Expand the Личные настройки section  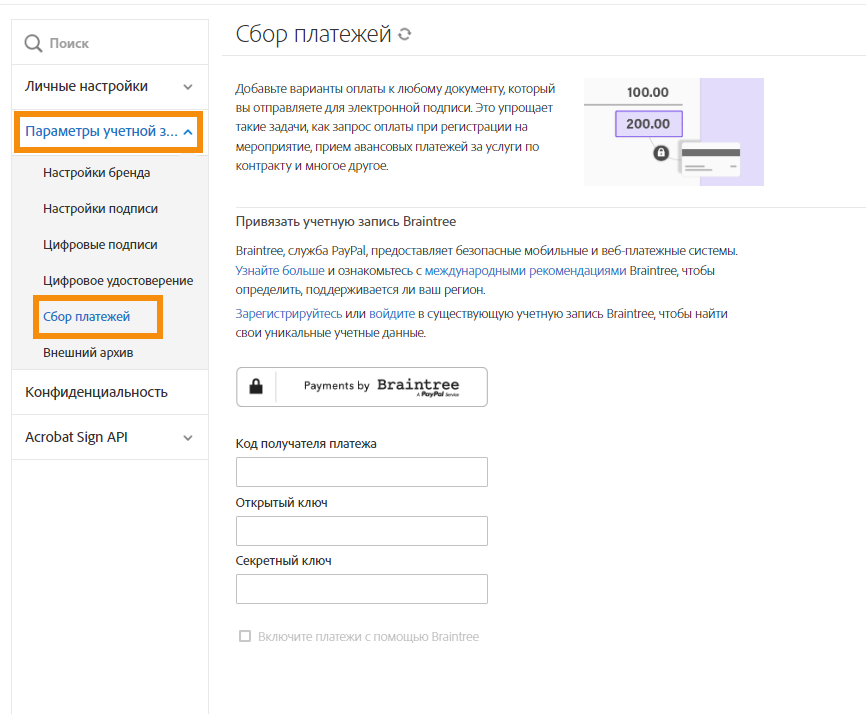[188, 87]
